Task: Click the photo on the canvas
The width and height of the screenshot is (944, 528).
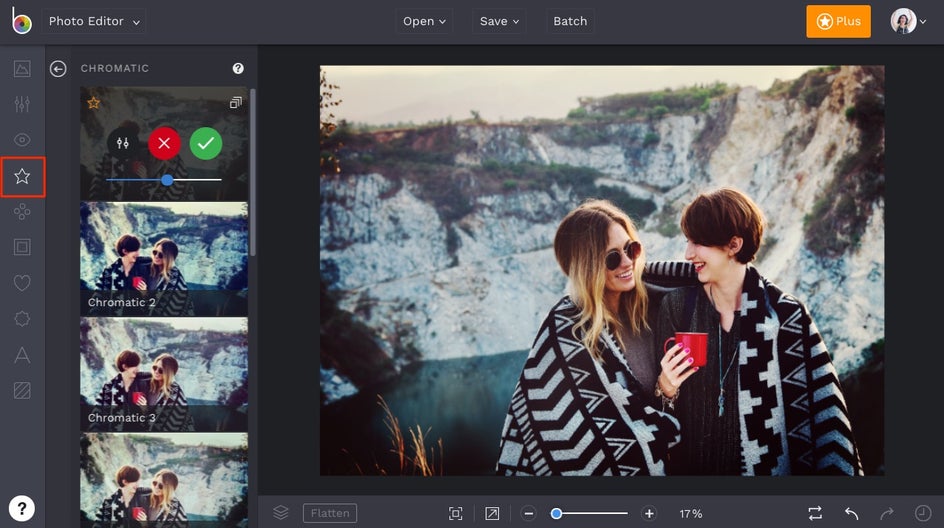Action: coord(602,270)
